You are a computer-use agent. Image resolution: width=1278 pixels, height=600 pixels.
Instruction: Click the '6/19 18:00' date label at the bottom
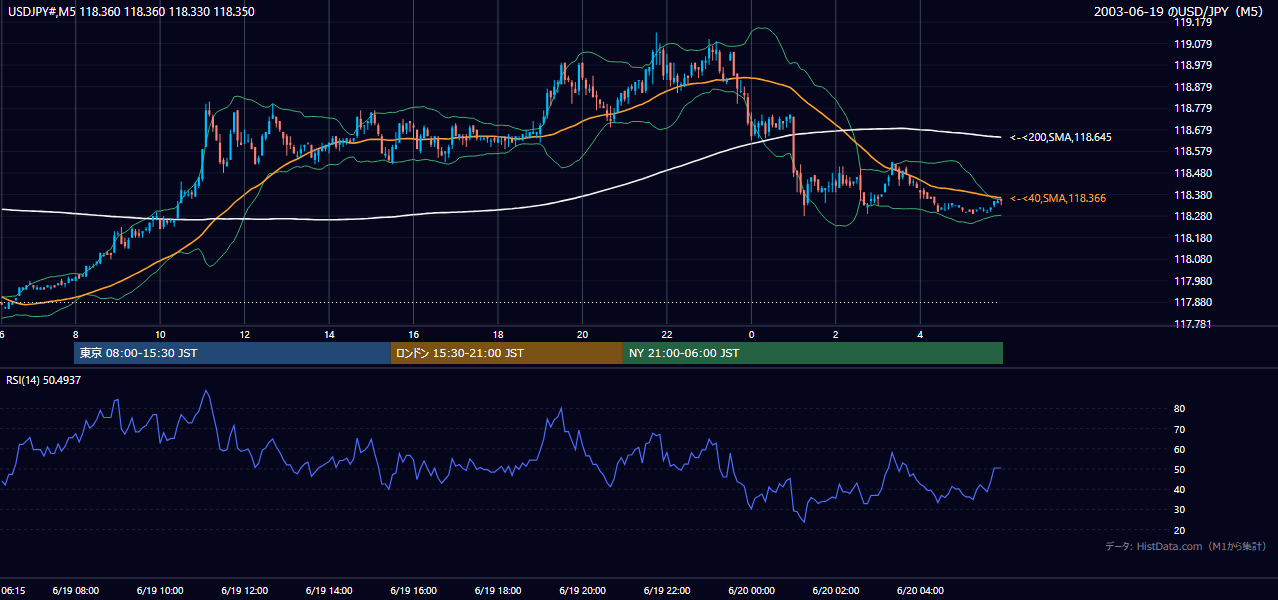pos(498,591)
